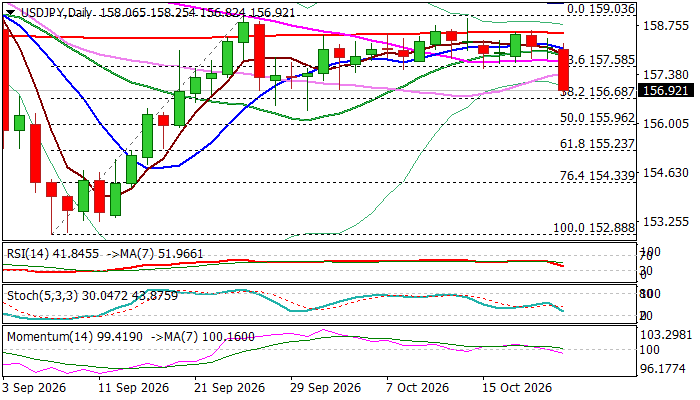Screen dimensions: 700x400
Task: Click the 23.6 157.585 Fibonacci level label
Action: (601, 60)
